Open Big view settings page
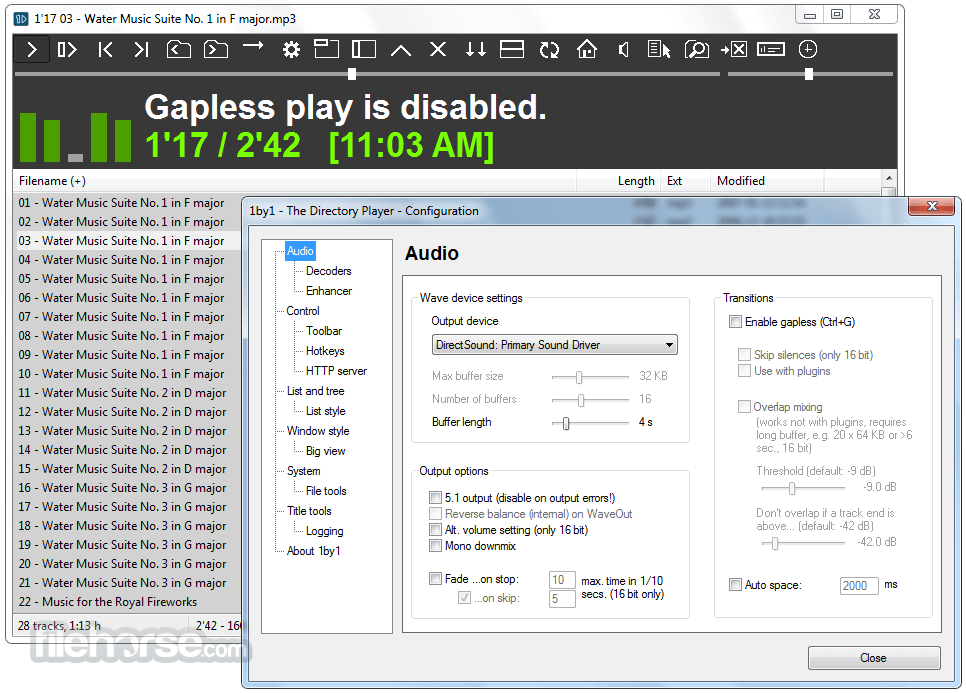This screenshot has width=966, height=693. coord(325,451)
